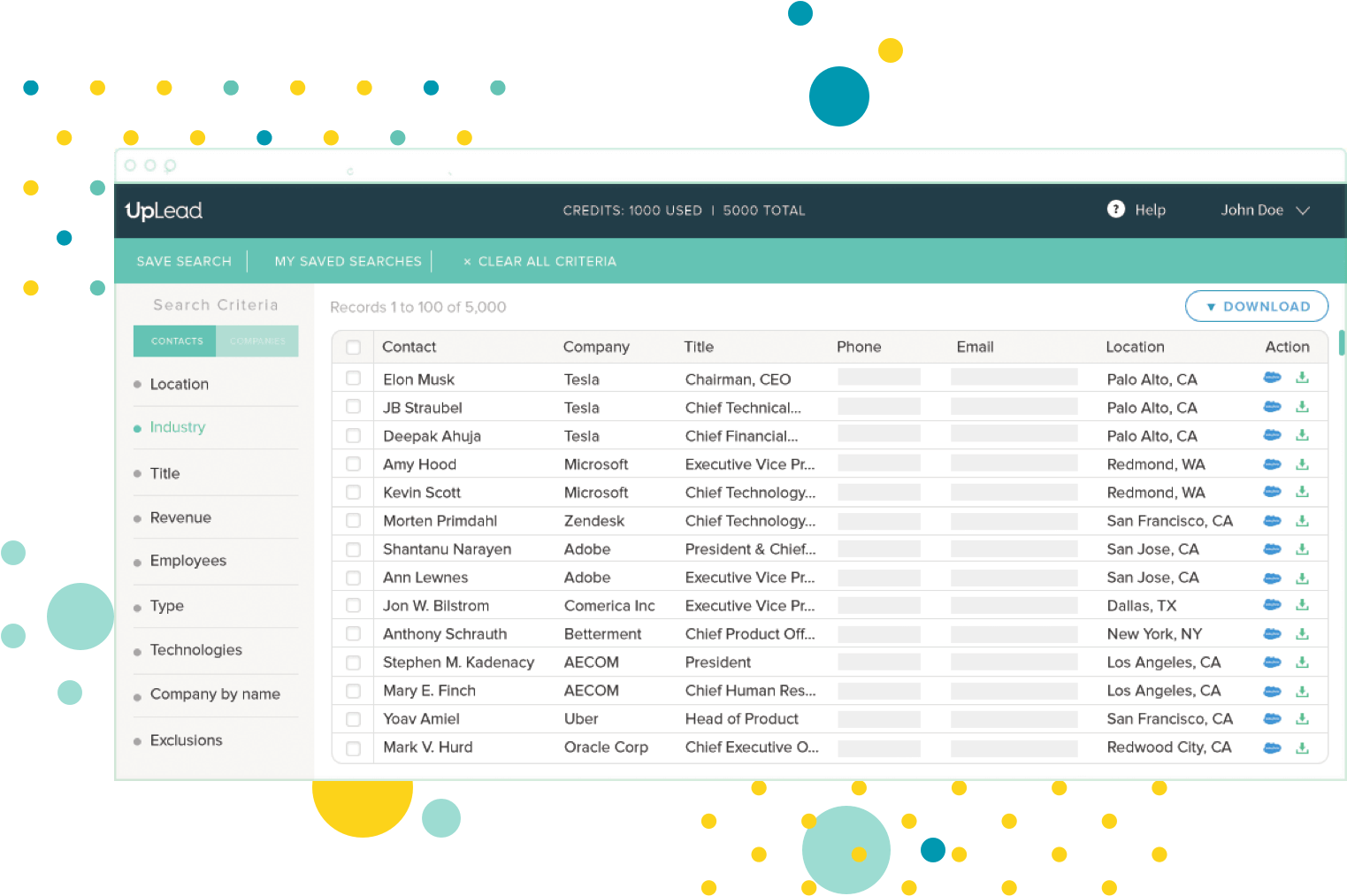Push Amy Hood to Salesforce via cloud icon

coord(1272,464)
